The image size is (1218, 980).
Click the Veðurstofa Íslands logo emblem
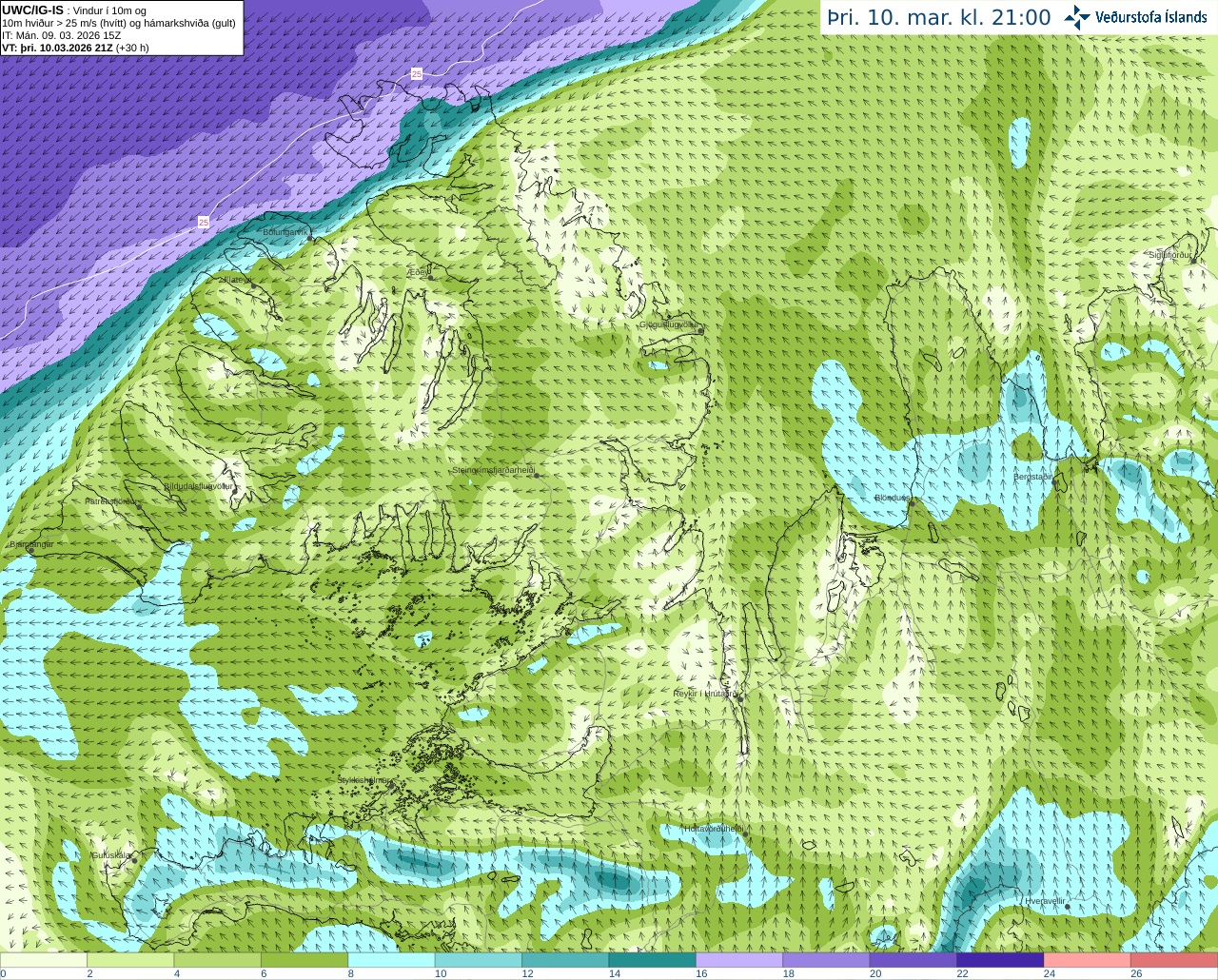1077,17
